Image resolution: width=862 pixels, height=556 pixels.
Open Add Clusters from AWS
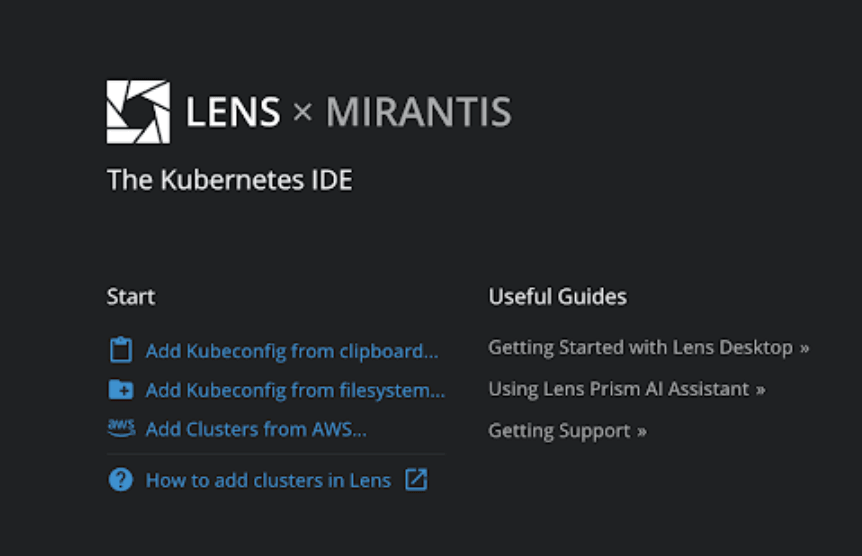tap(256, 429)
